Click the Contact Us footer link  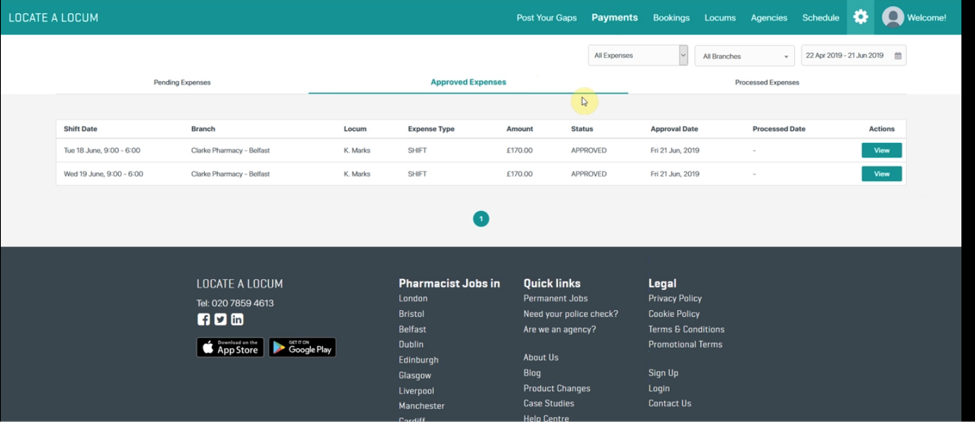(x=670, y=403)
